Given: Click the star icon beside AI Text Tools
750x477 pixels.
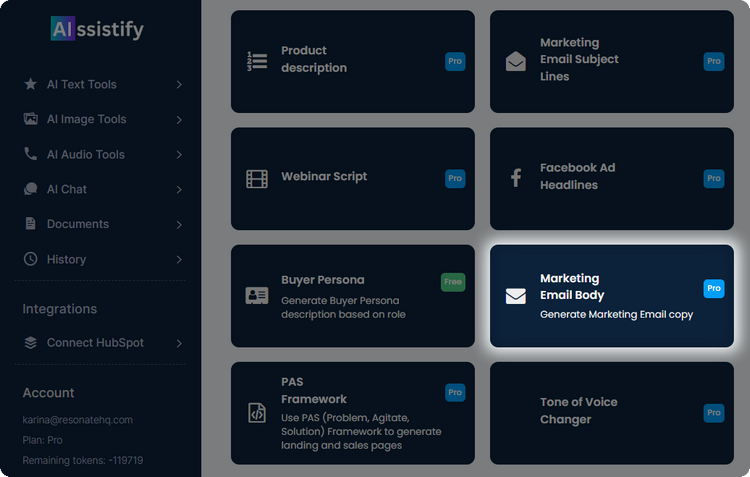Looking at the screenshot, I should [x=30, y=84].
